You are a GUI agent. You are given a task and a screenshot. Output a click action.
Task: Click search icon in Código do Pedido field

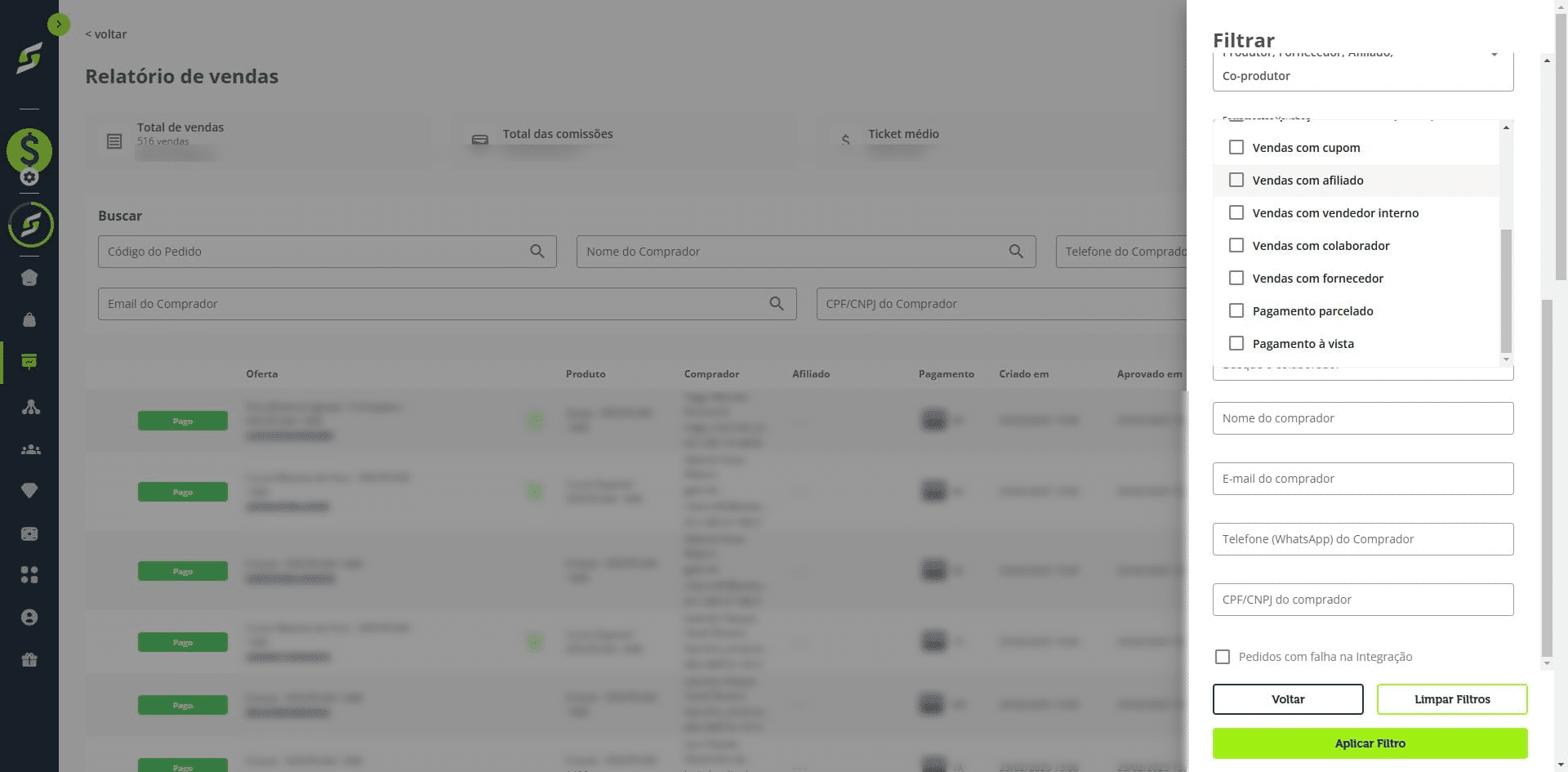537,252
